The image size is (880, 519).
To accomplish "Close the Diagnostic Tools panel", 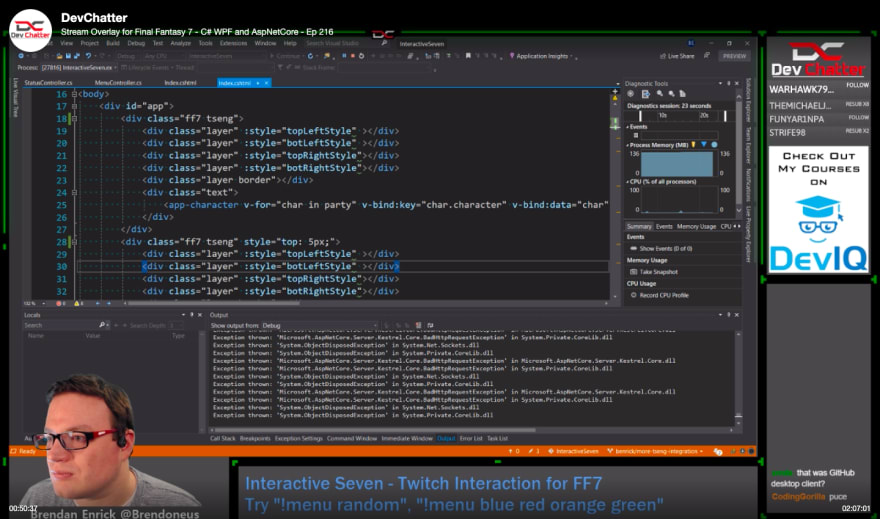I will (x=737, y=84).
